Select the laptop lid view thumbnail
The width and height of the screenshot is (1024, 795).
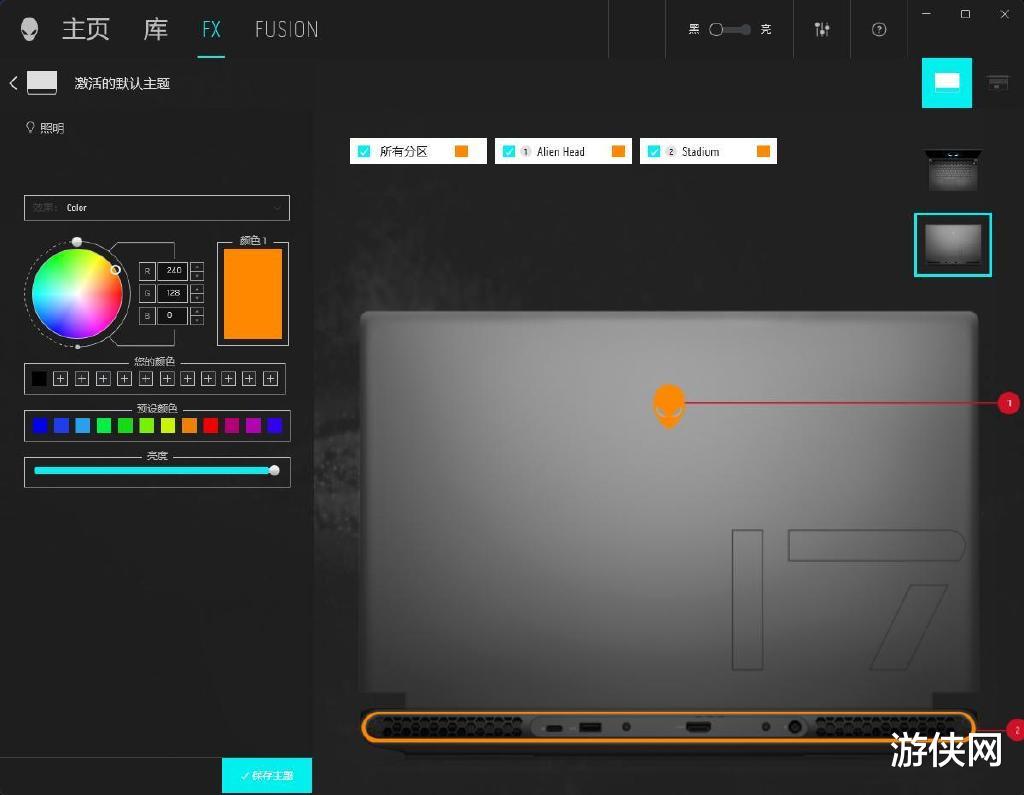pyautogui.click(x=953, y=244)
